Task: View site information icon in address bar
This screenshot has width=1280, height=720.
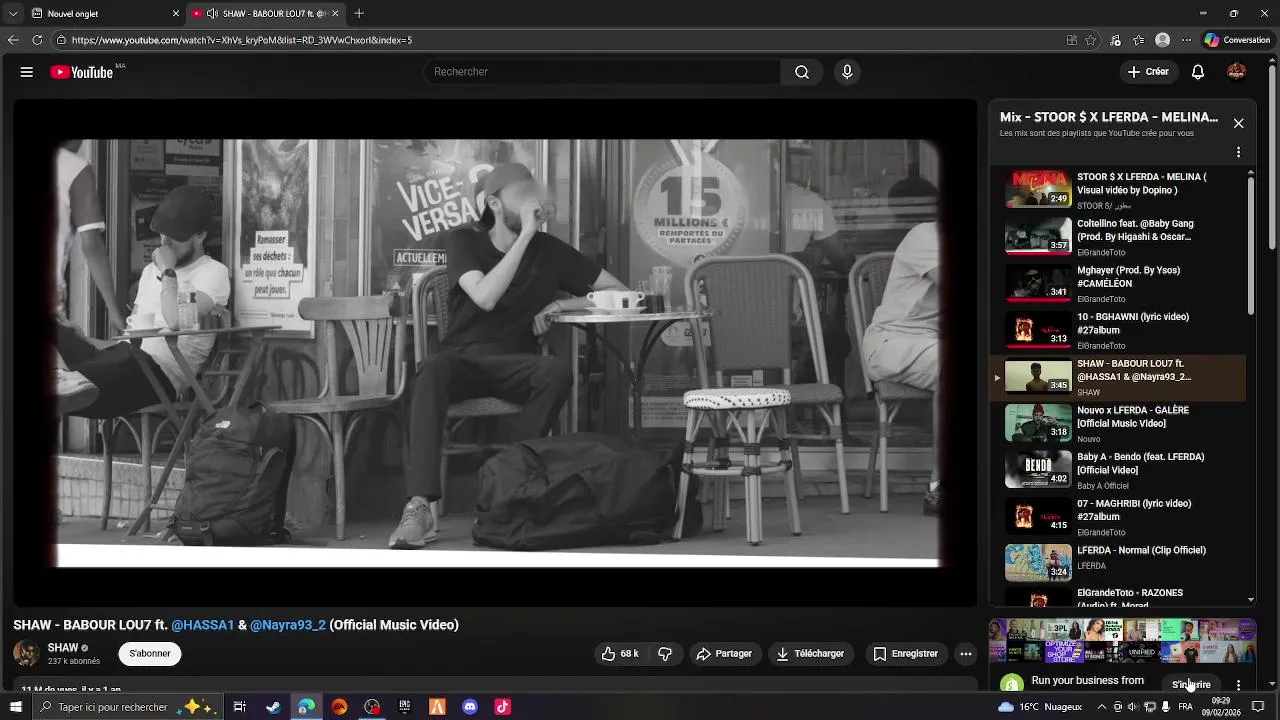Action: [62, 40]
